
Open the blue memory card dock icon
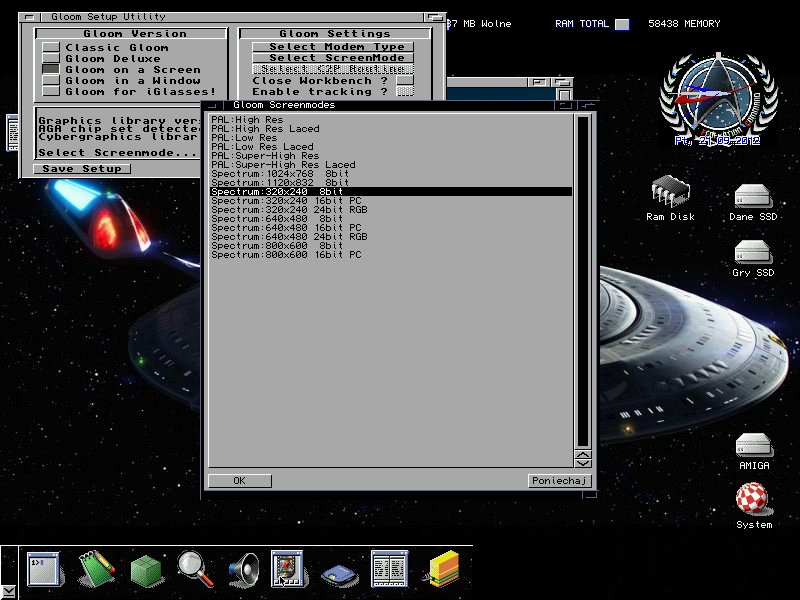click(339, 575)
